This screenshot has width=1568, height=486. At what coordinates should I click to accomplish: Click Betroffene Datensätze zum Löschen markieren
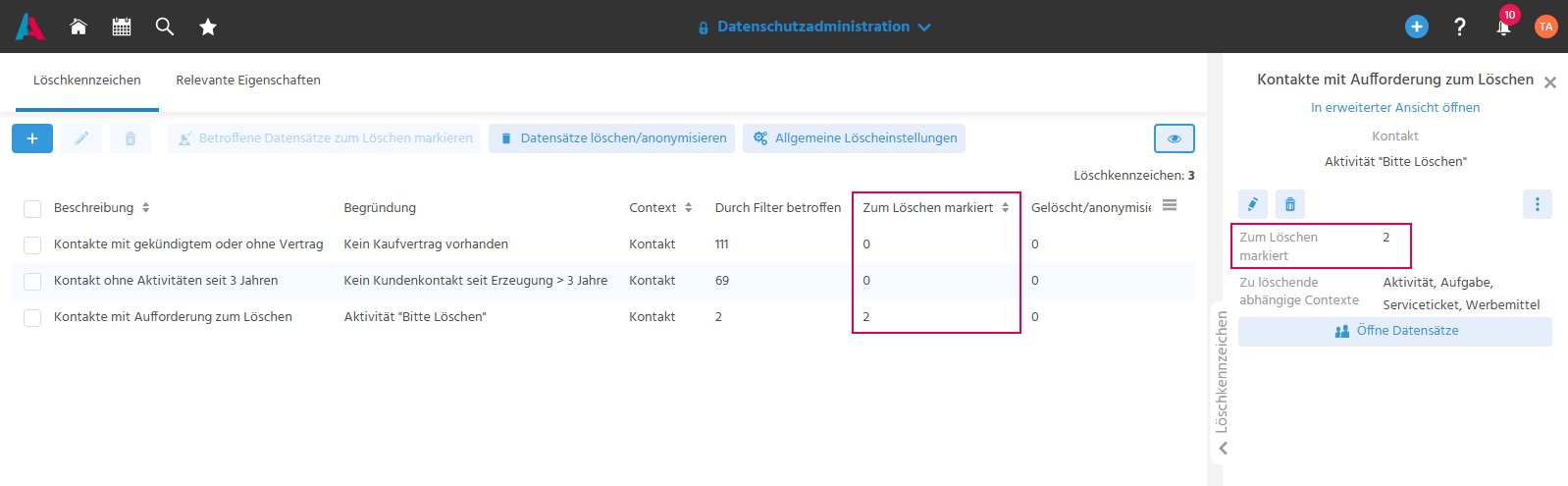(326, 138)
